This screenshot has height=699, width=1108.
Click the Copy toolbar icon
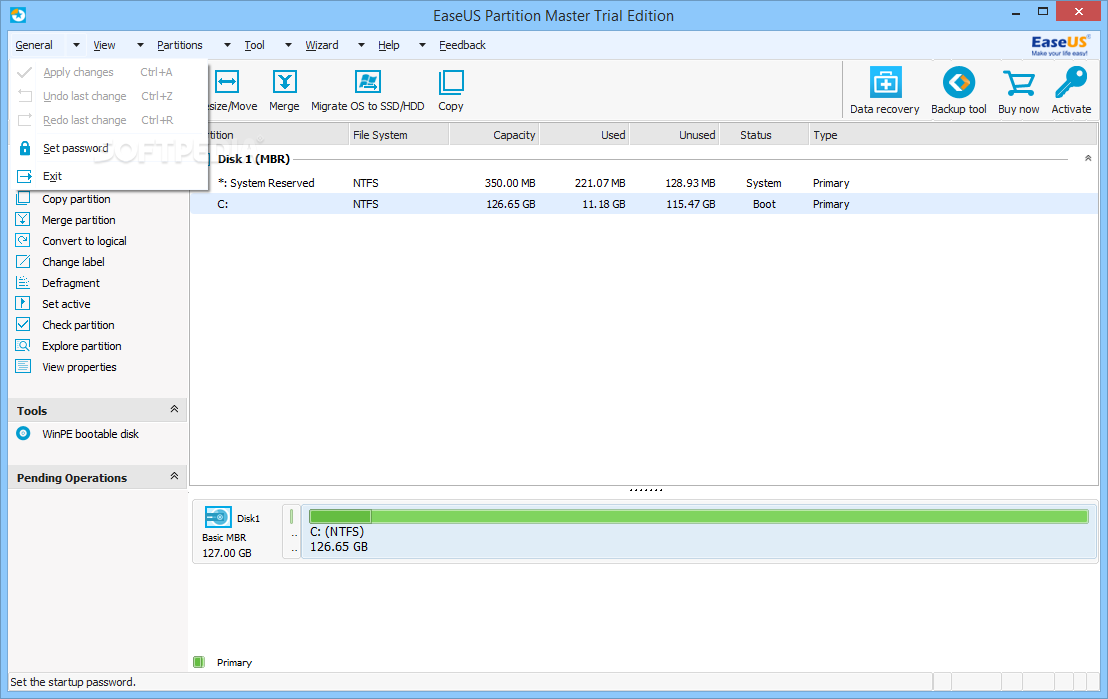[451, 82]
